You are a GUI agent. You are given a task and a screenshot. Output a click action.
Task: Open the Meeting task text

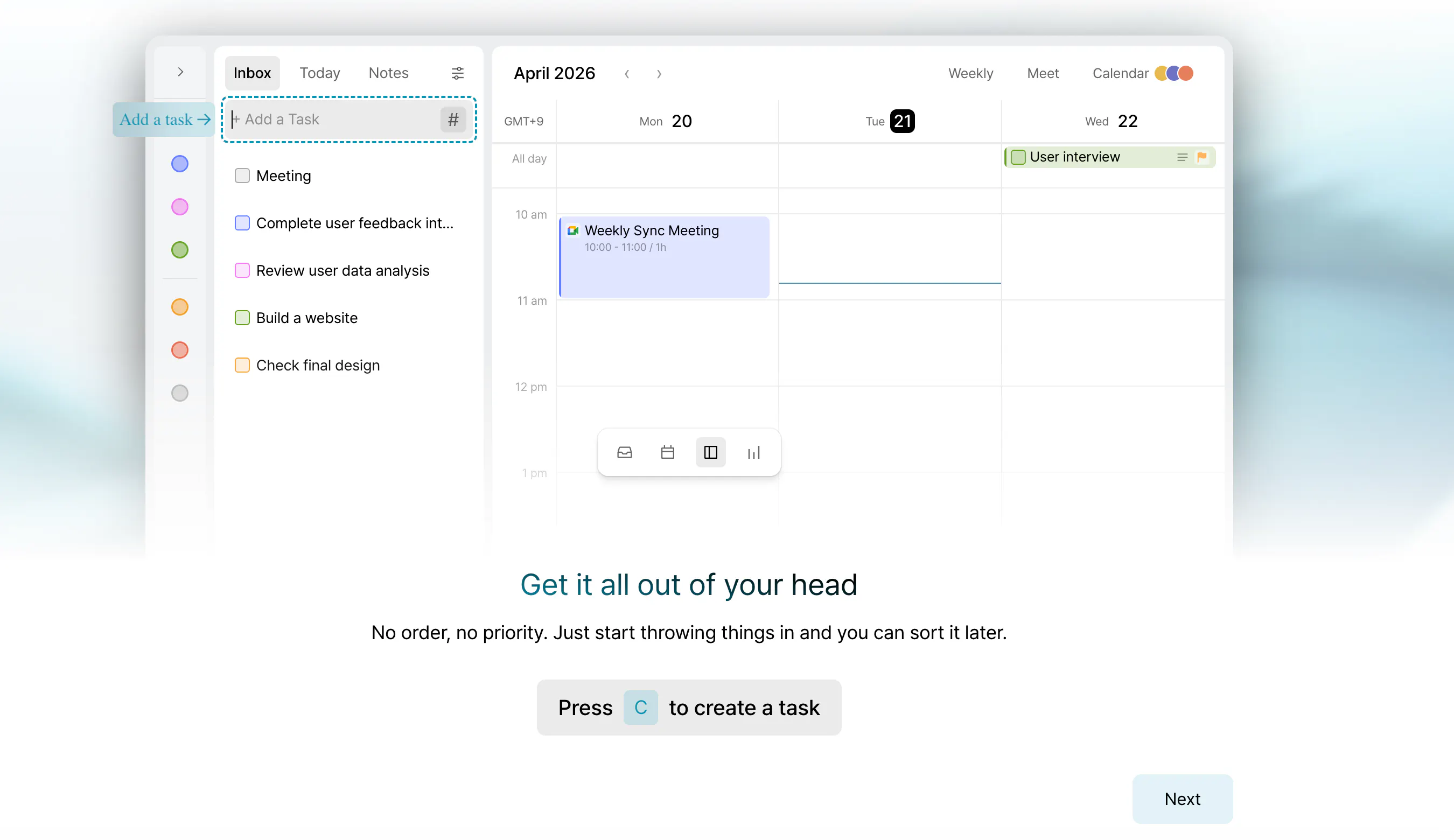[x=283, y=176]
